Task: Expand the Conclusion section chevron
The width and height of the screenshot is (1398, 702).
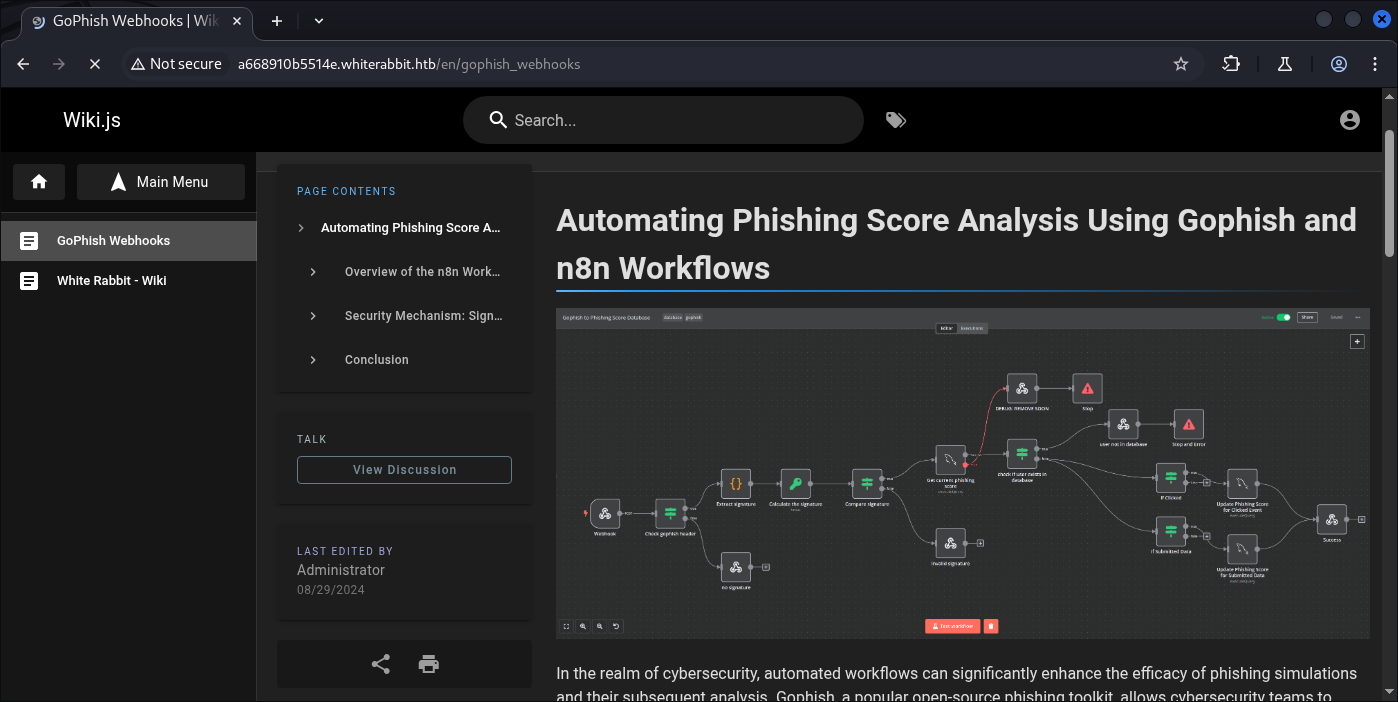Action: [313, 360]
